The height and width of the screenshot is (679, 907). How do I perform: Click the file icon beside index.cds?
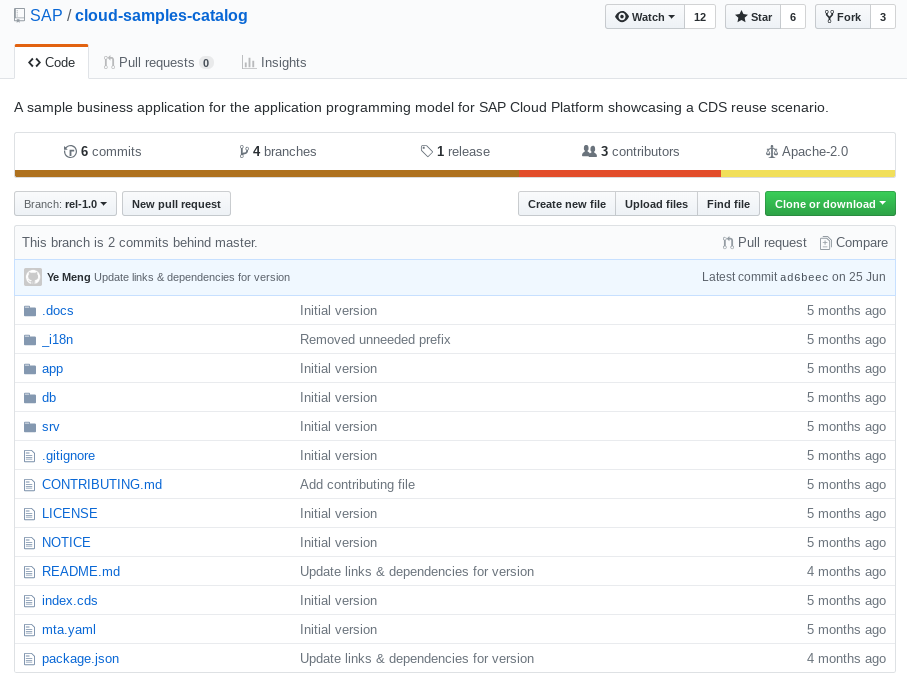(x=30, y=601)
